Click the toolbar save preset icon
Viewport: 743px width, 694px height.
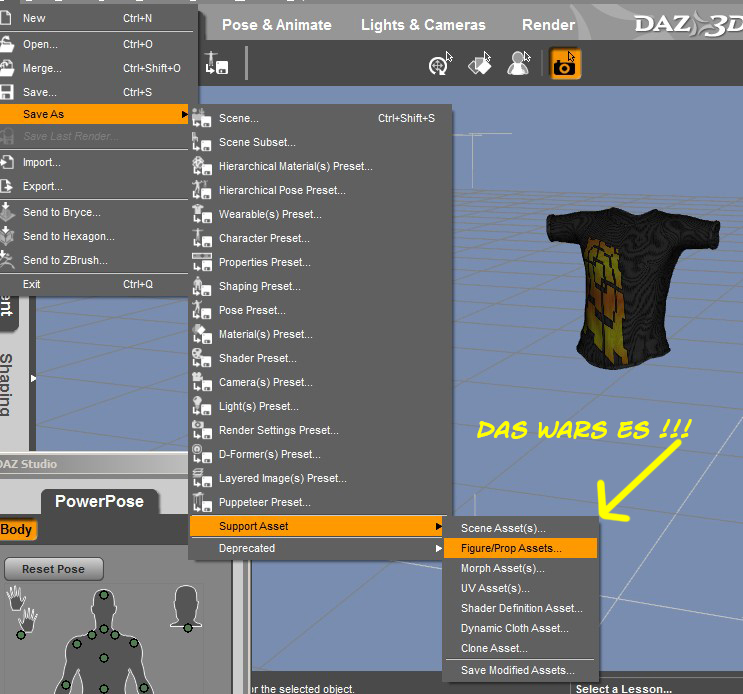(217, 63)
